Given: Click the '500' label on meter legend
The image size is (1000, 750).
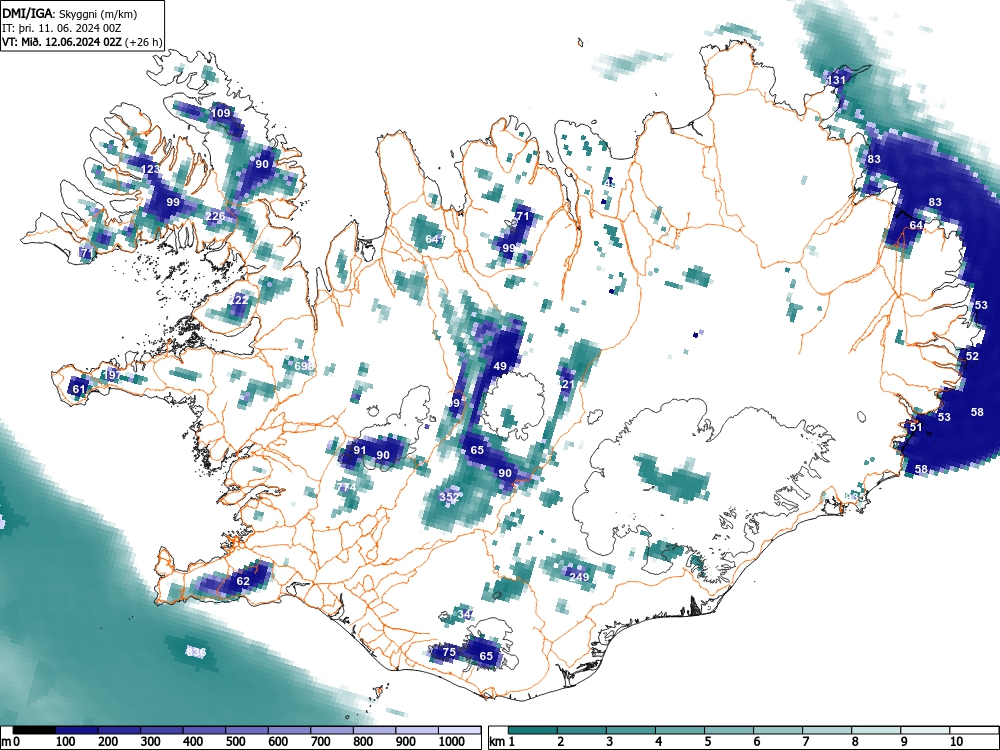Looking at the screenshot, I should pyautogui.click(x=235, y=742).
